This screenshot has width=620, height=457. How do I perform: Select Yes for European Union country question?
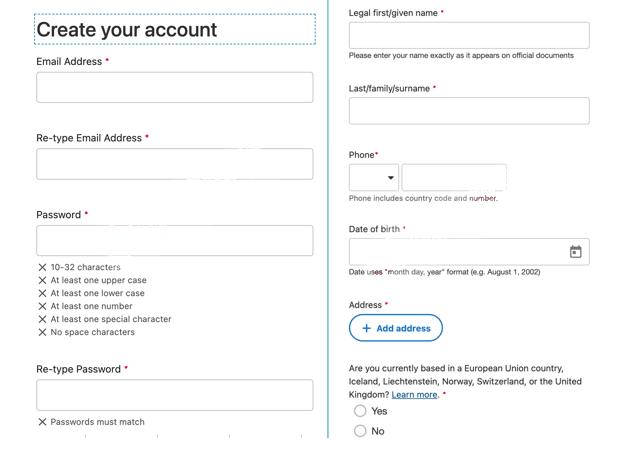360,411
